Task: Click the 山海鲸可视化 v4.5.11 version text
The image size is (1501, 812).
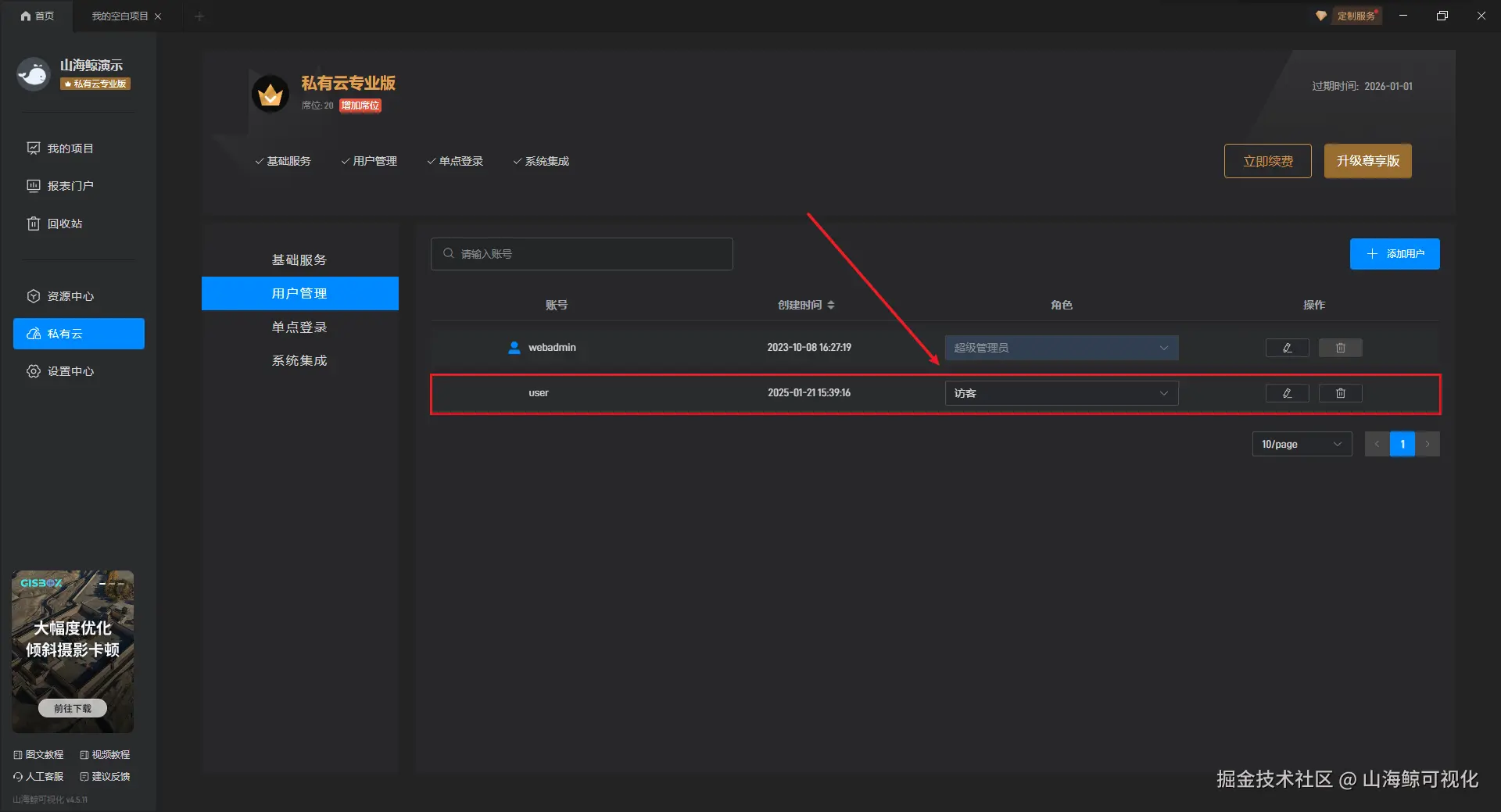Action: [x=50, y=799]
